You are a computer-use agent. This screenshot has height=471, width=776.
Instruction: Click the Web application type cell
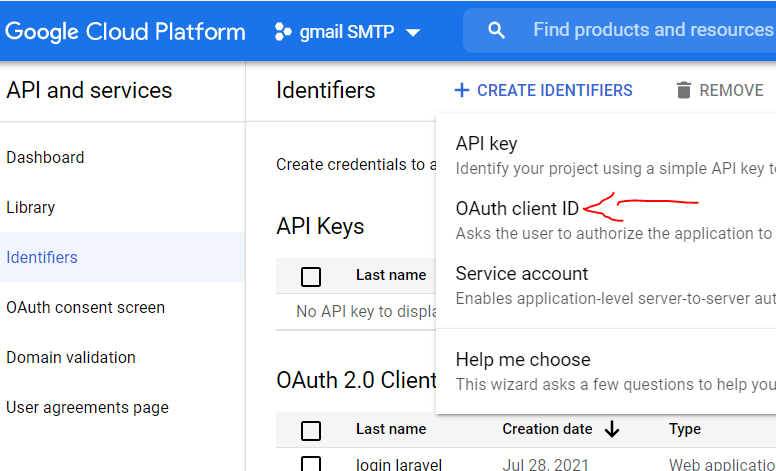pyautogui.click(x=723, y=465)
